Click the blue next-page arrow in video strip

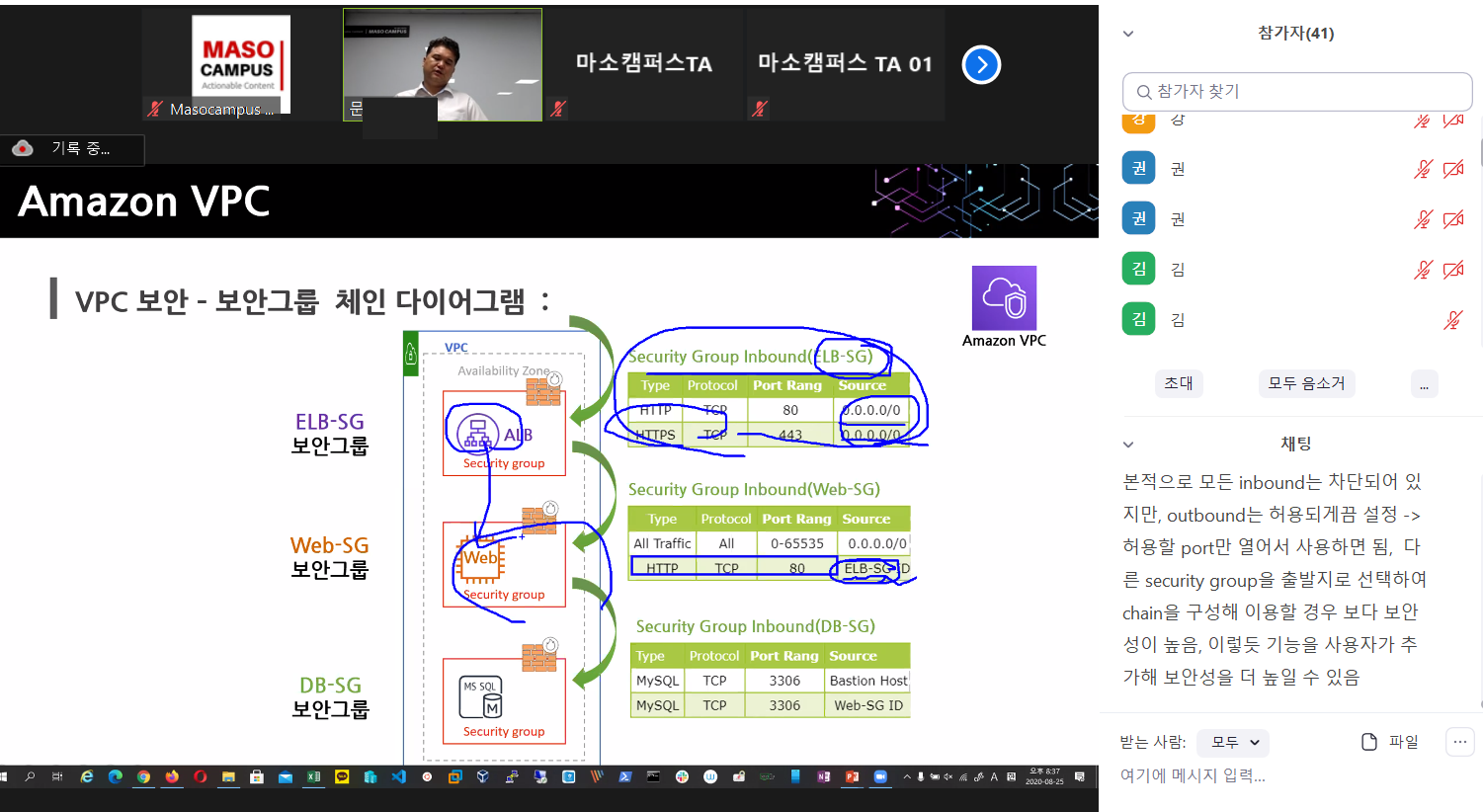[x=980, y=65]
